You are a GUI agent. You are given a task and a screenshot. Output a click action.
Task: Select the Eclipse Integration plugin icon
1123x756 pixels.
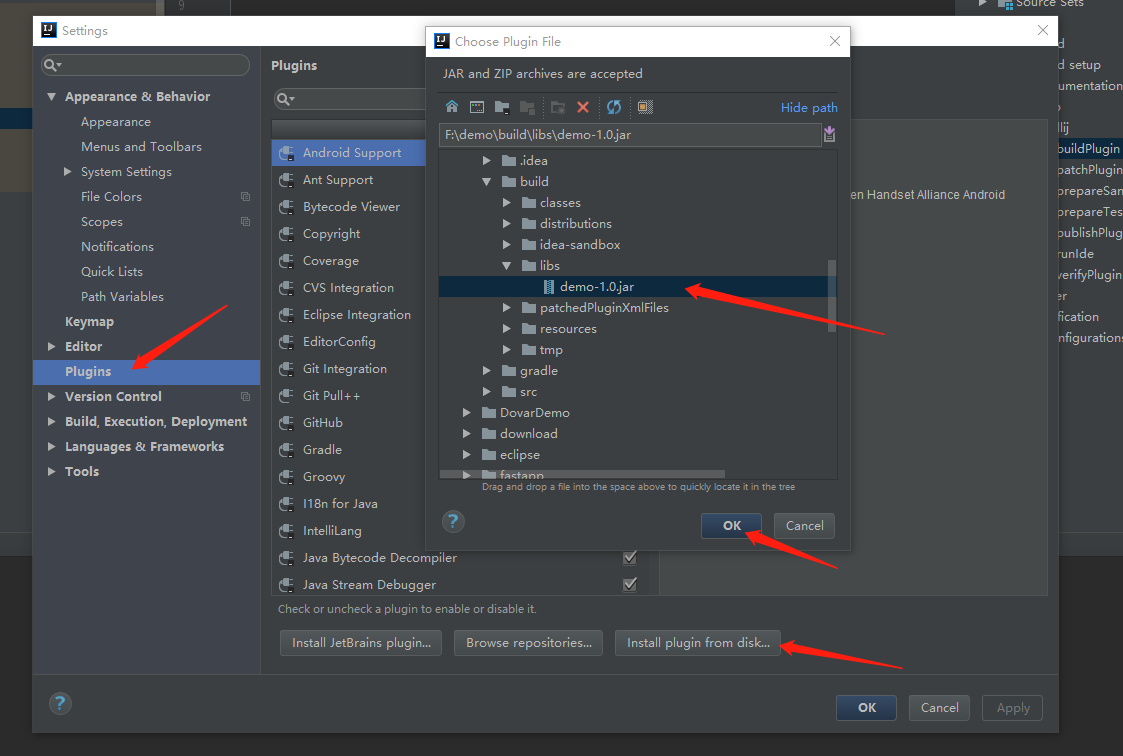286,315
